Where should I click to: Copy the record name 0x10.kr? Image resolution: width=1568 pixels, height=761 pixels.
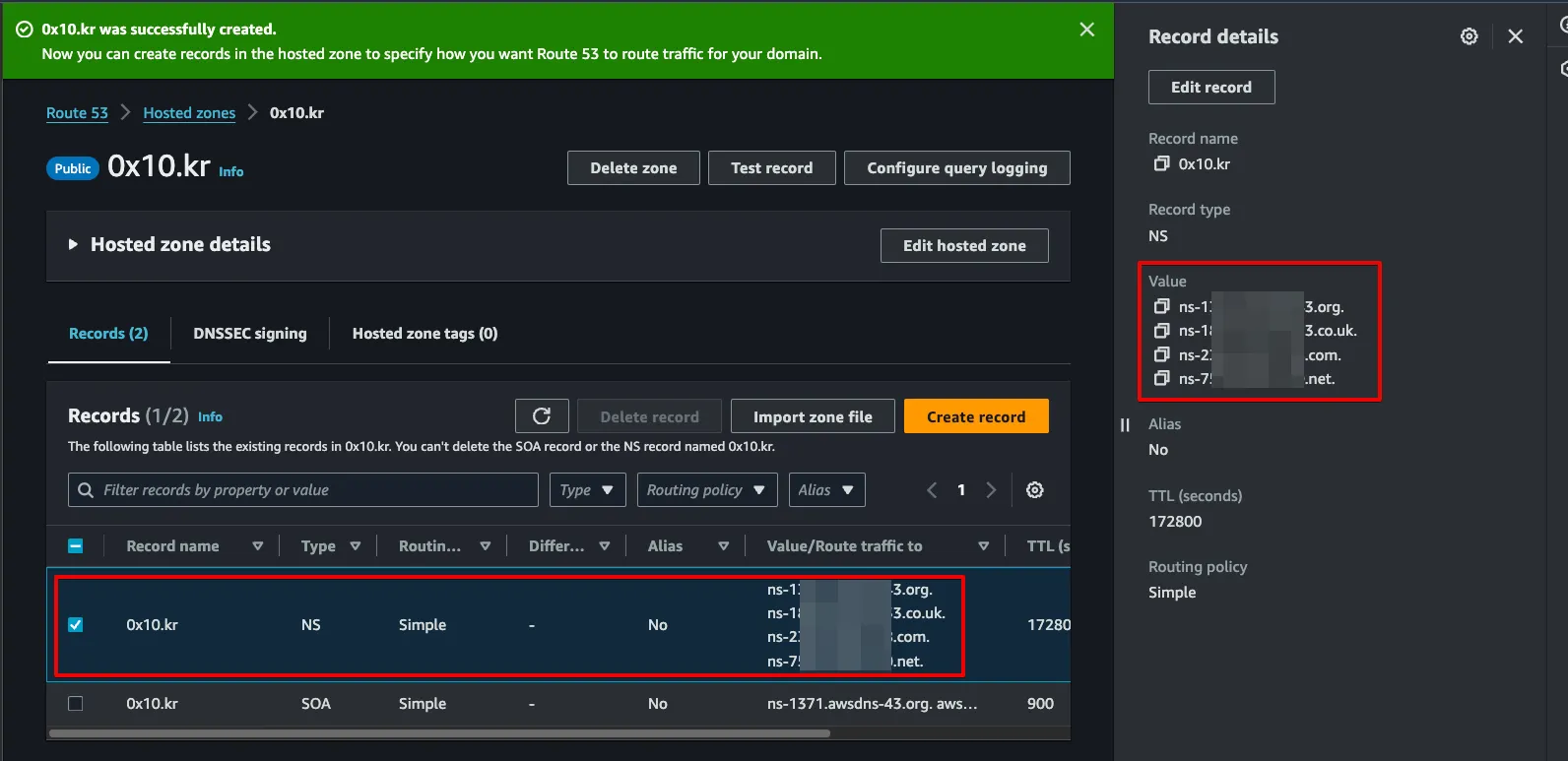(x=1162, y=163)
